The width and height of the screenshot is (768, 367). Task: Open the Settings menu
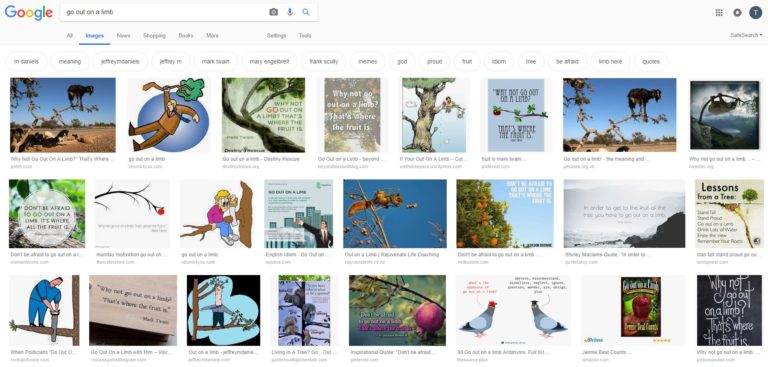[x=276, y=36]
